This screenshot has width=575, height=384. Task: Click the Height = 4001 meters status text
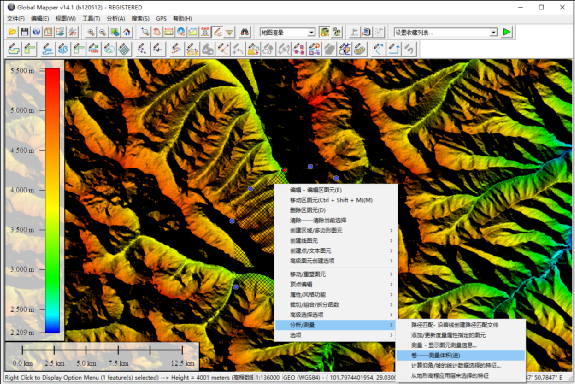pyautogui.click(x=201, y=377)
